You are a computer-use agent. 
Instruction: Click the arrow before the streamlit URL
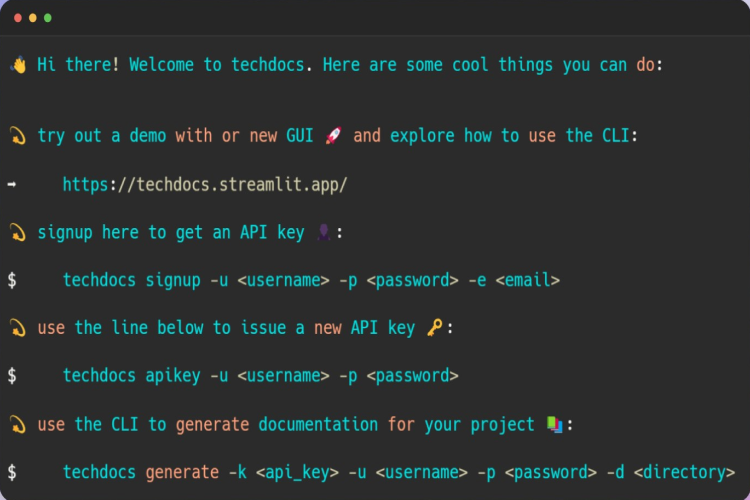pos(12,184)
